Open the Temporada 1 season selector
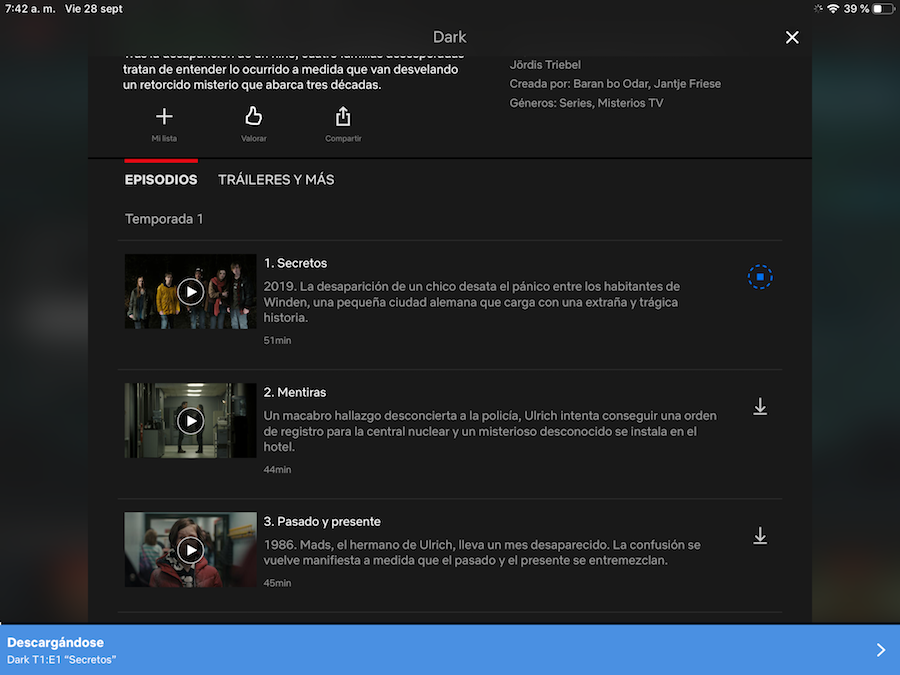900x675 pixels. [164, 219]
